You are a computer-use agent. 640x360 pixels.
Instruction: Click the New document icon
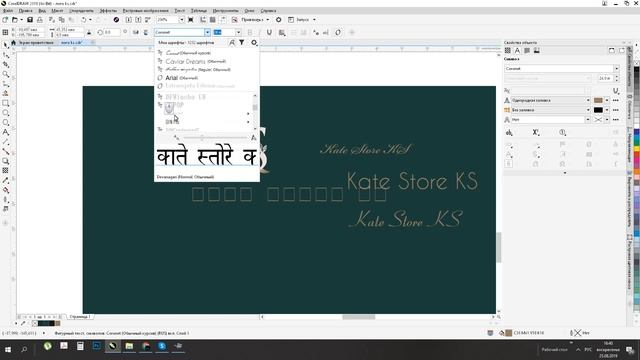coord(5,20)
